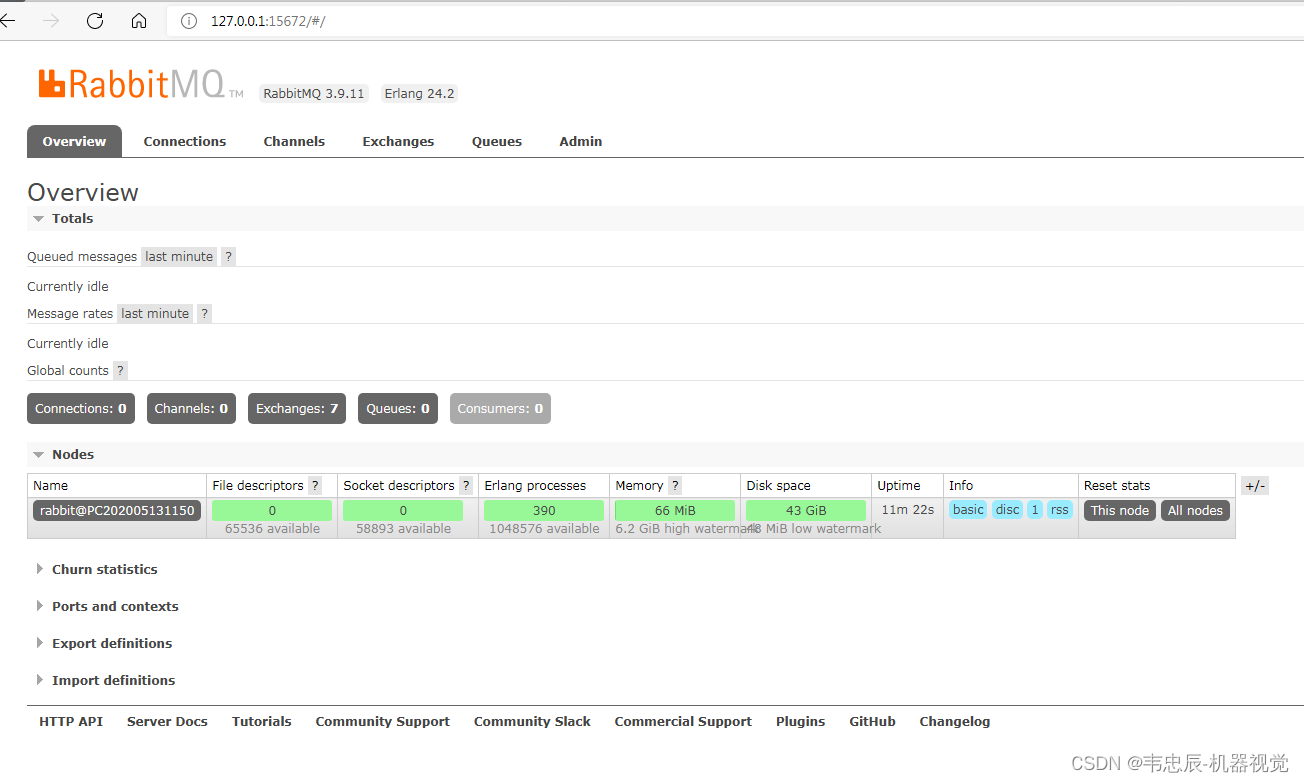
Task: Open help for Socket descriptors column
Action: 466,486
